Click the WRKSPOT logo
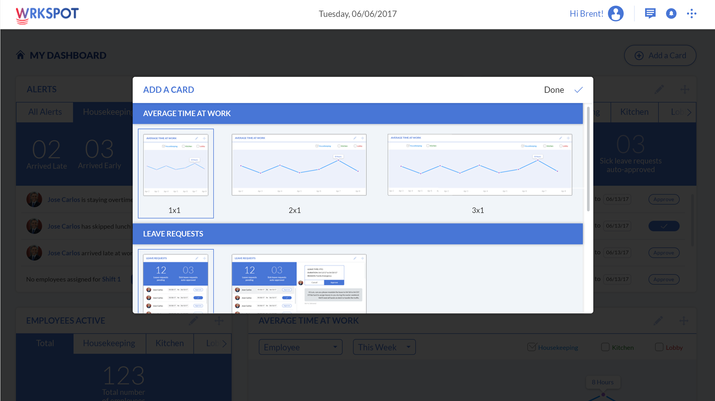Viewport: 715px width, 401px height. point(47,15)
